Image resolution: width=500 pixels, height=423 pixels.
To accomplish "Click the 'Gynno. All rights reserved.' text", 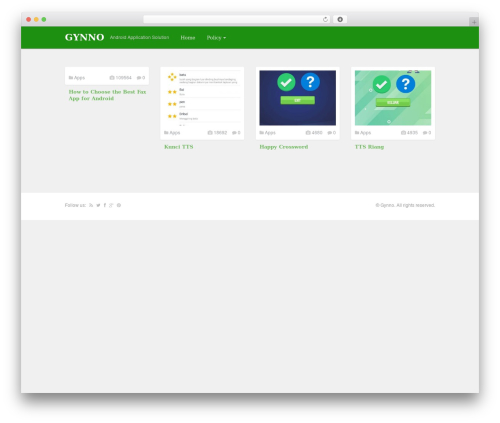I will (x=405, y=205).
